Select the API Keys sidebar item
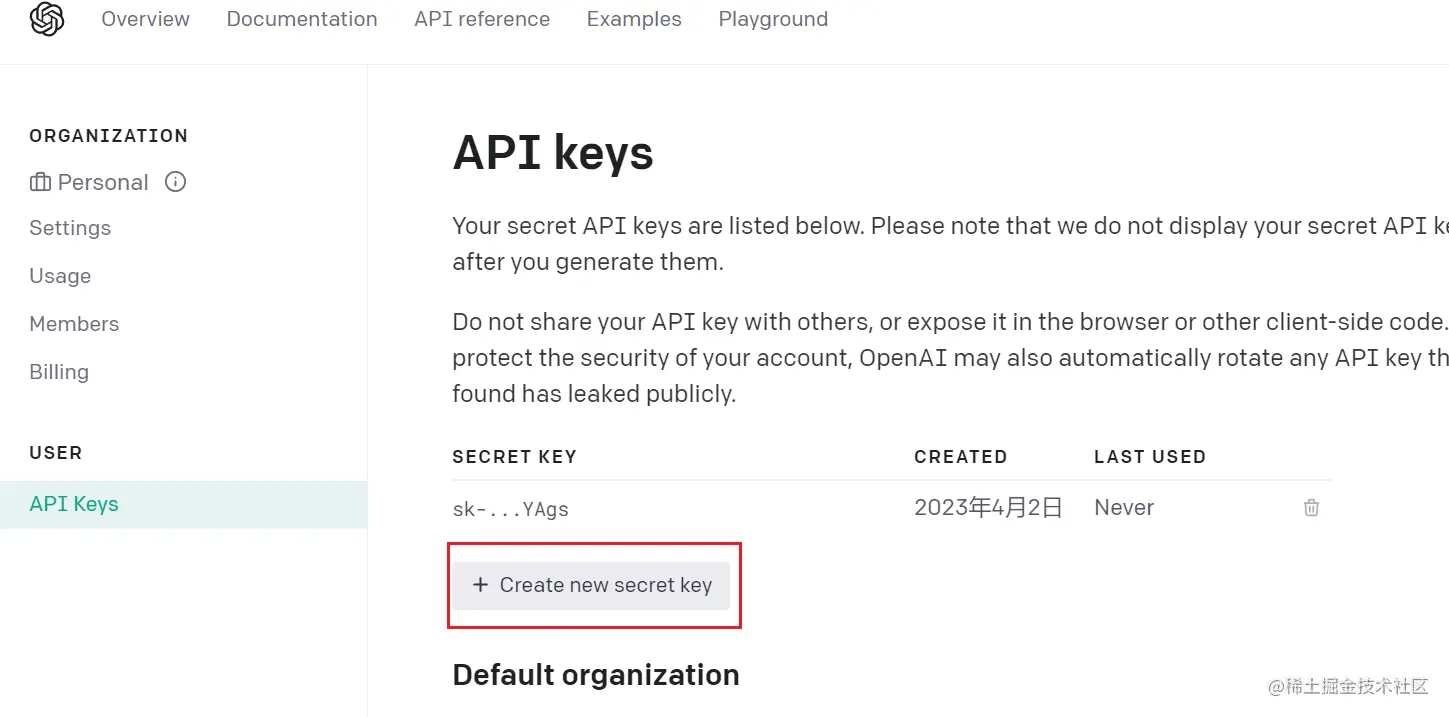This screenshot has width=1449, height=717. pyautogui.click(x=184, y=505)
